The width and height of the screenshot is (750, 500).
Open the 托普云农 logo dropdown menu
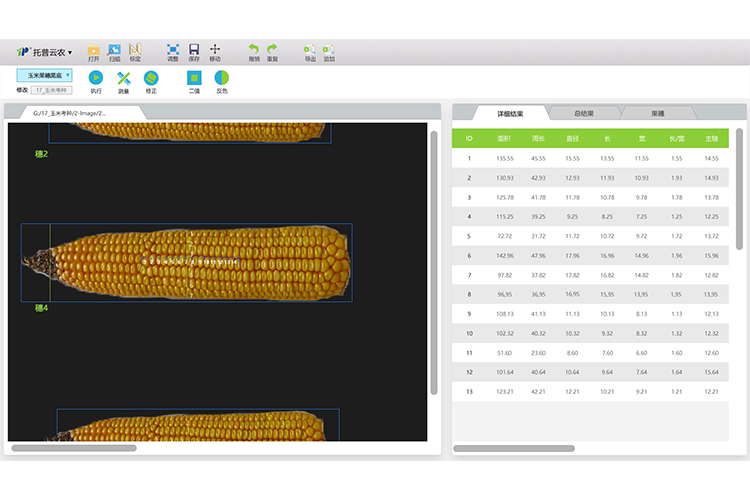coord(44,51)
